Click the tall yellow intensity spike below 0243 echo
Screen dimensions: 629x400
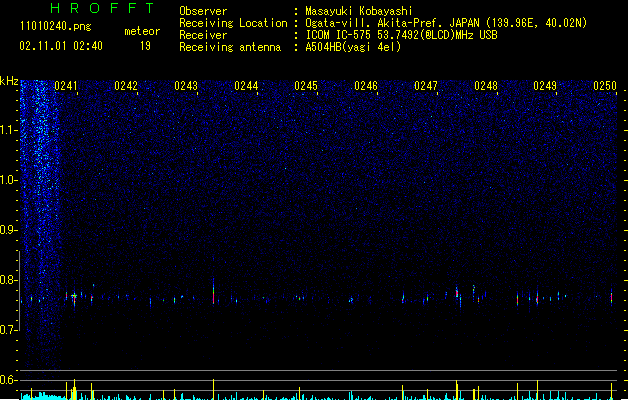point(213,389)
